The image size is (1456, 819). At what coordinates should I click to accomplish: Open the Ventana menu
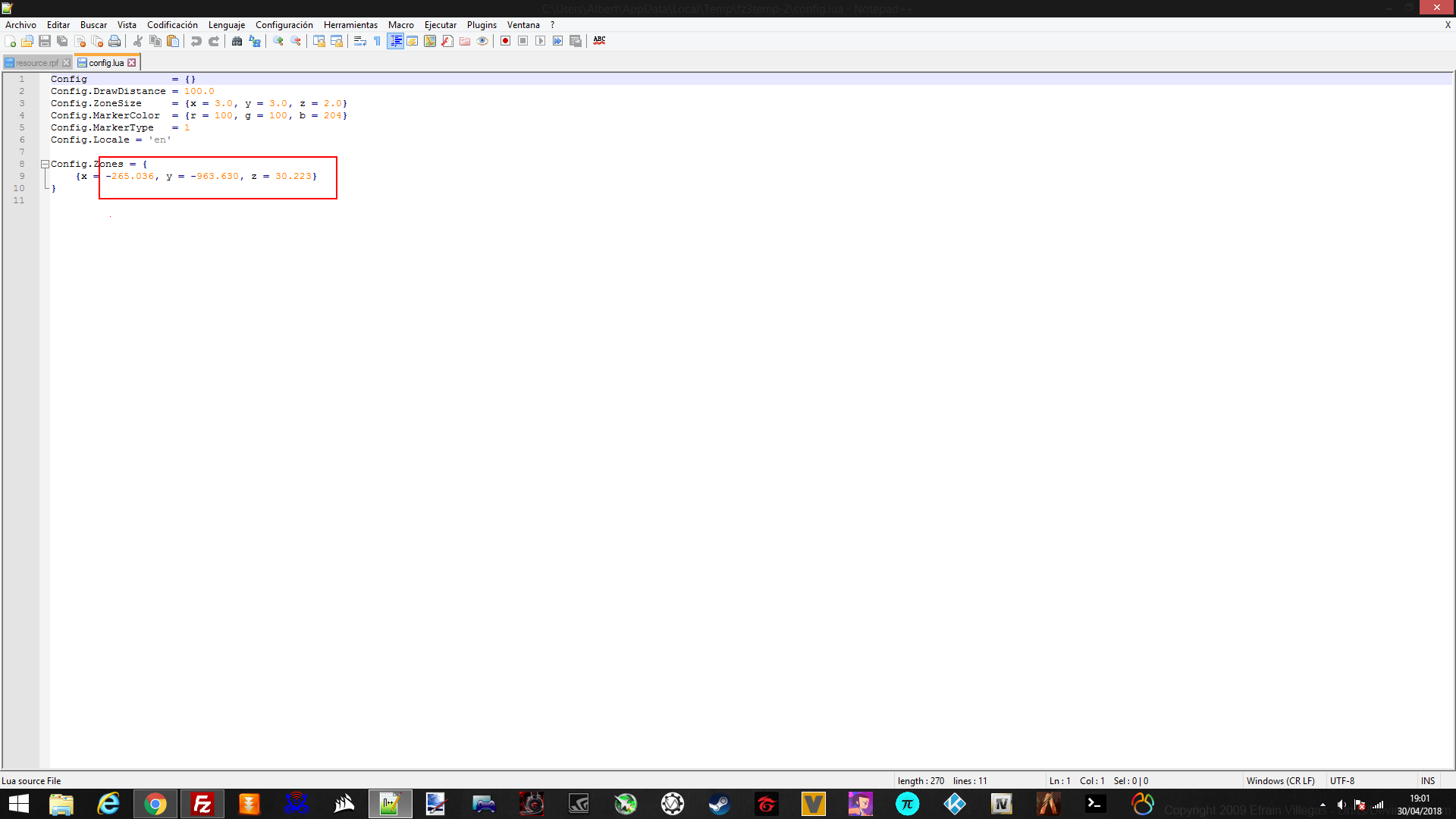pyautogui.click(x=523, y=25)
